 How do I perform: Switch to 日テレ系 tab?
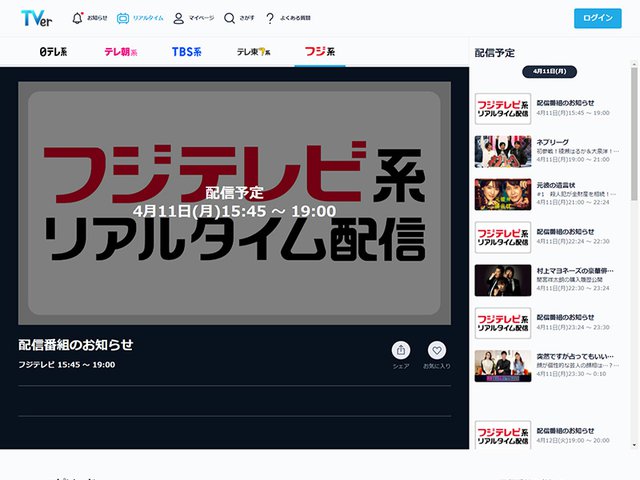point(53,51)
